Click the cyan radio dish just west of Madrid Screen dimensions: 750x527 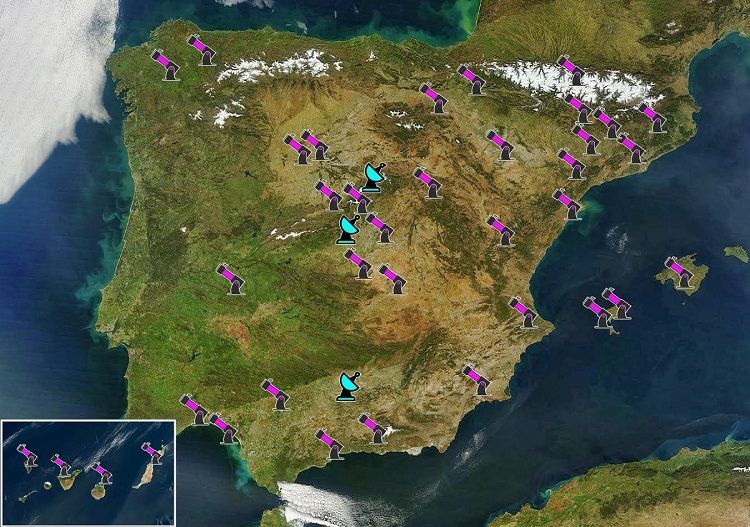click(348, 230)
